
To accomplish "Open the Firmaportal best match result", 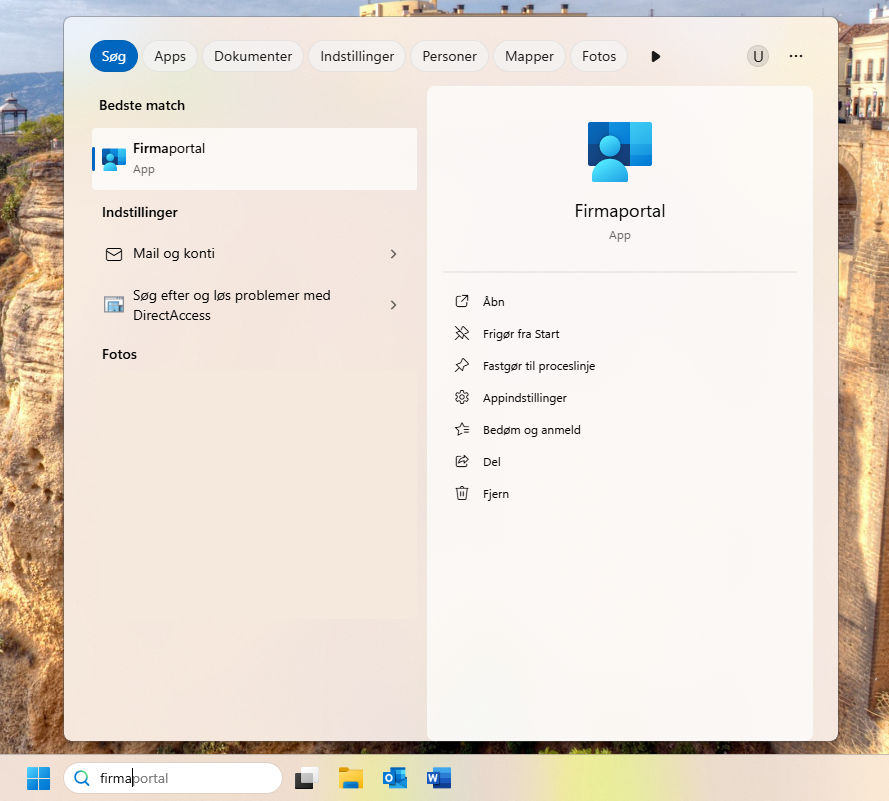I will click(x=254, y=159).
